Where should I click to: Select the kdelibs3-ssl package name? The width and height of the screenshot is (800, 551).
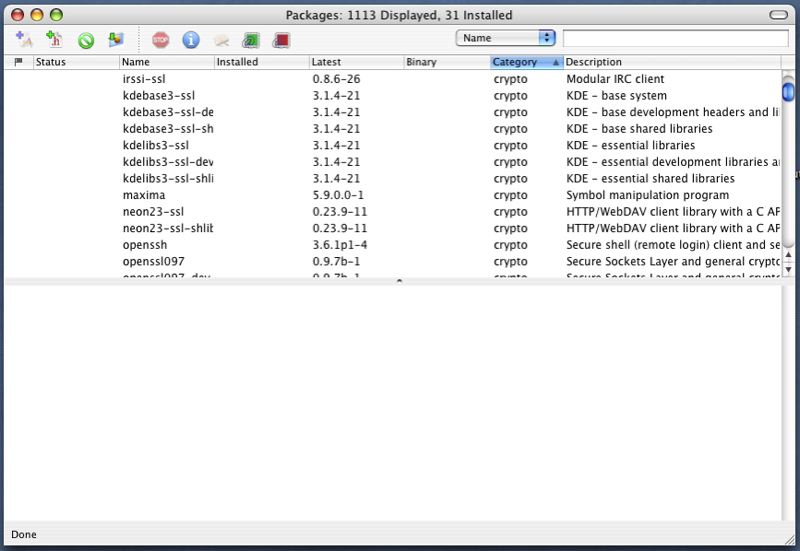point(156,145)
